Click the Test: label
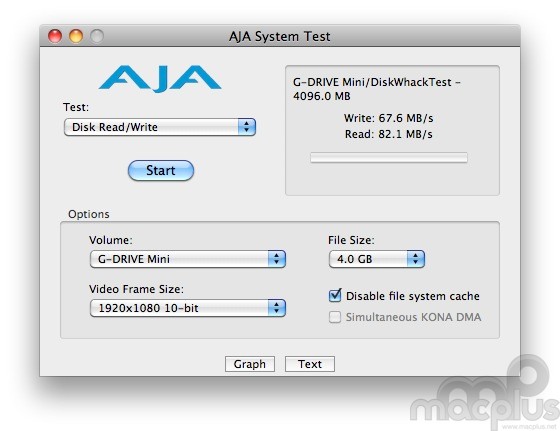 coord(76,107)
